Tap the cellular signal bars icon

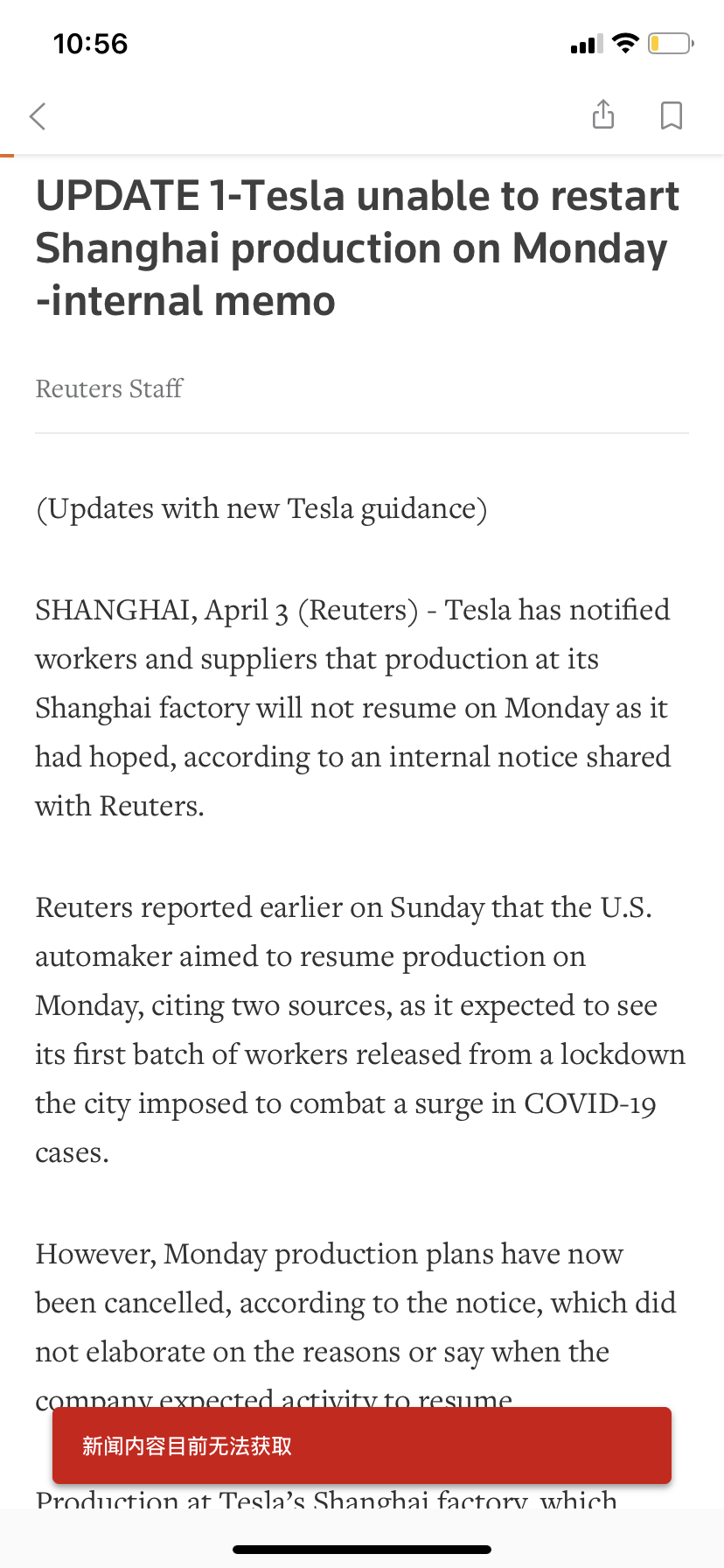coord(587,43)
